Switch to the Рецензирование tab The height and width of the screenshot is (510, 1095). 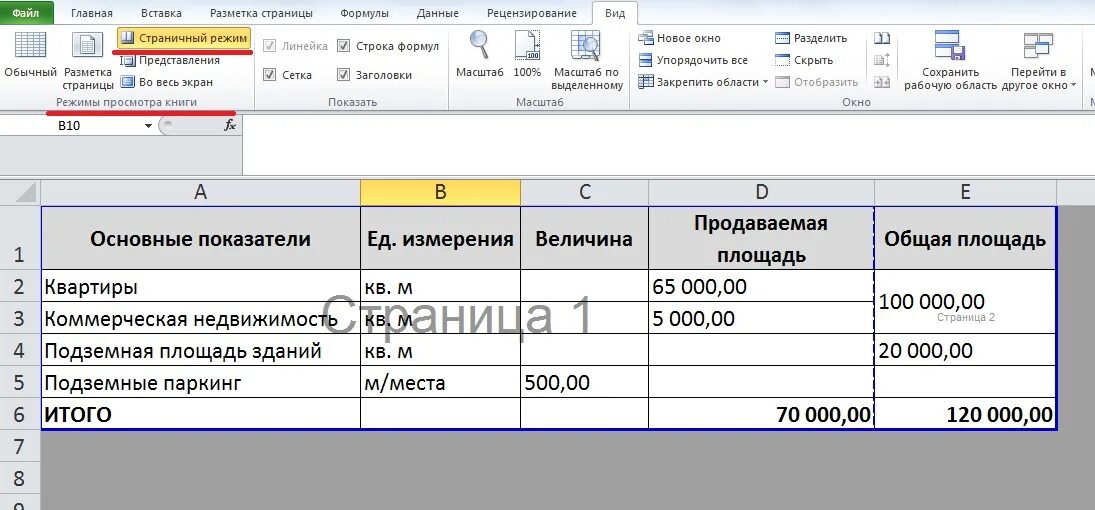point(532,13)
